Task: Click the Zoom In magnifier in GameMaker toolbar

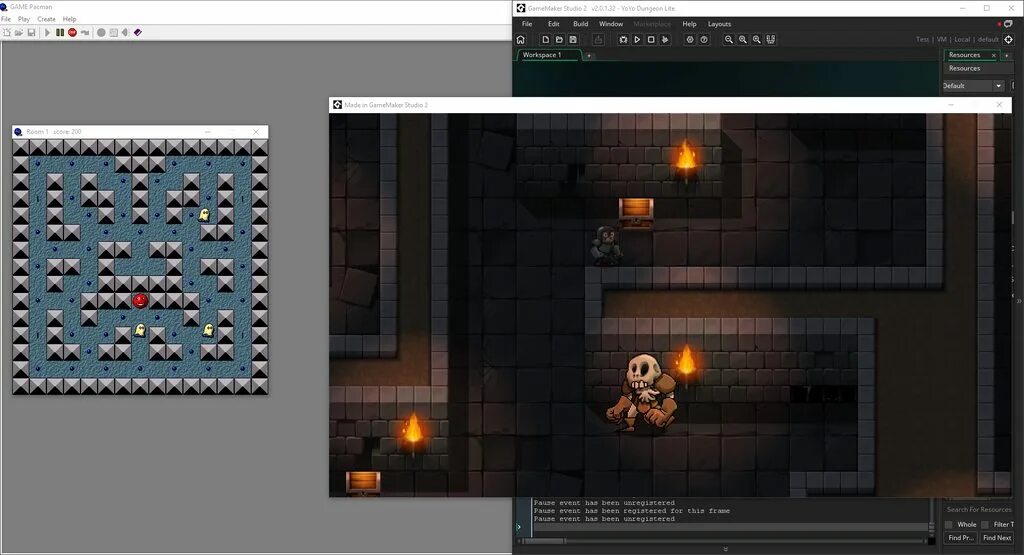Action: pos(756,39)
